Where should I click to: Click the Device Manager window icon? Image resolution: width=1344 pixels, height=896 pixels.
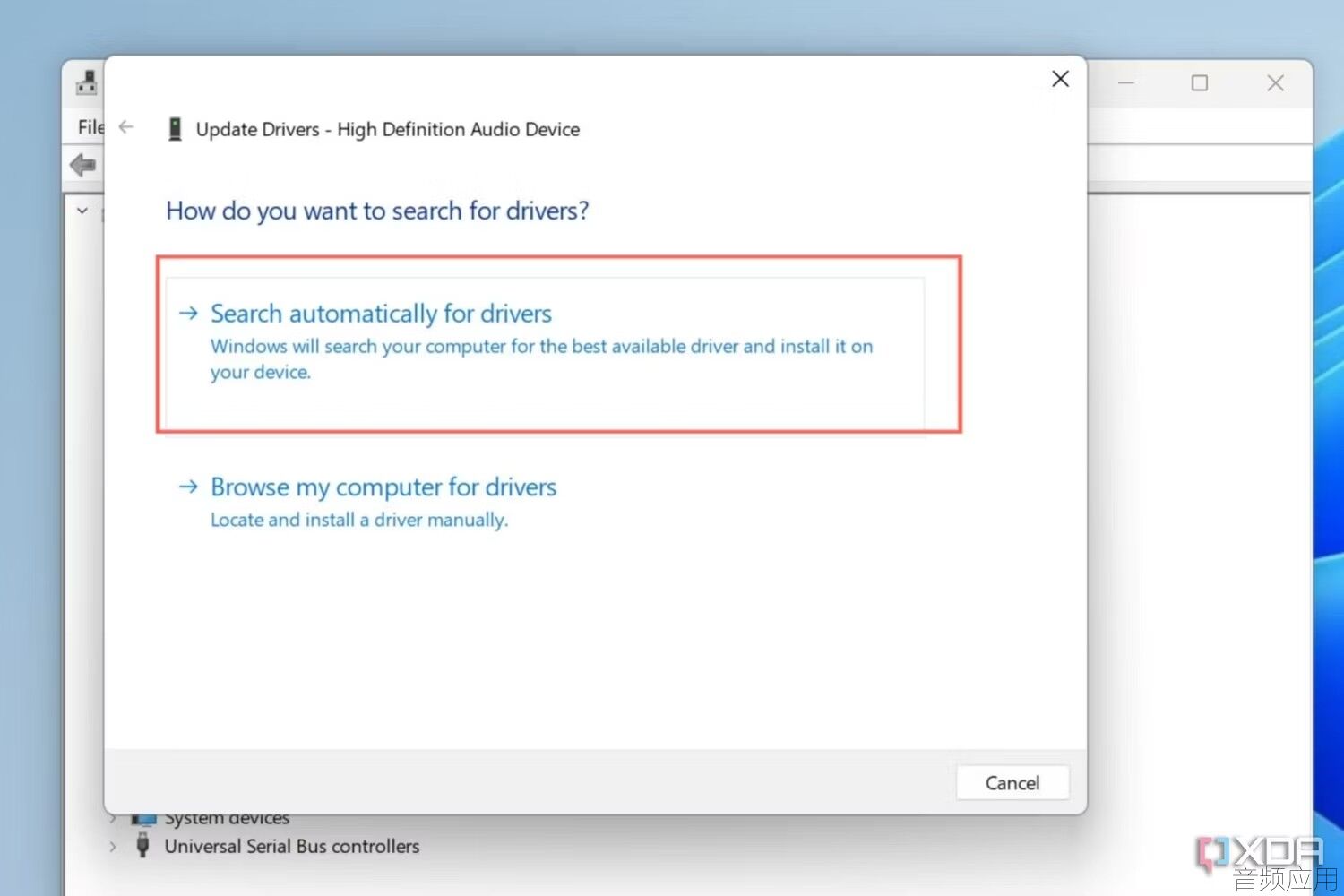click(87, 82)
